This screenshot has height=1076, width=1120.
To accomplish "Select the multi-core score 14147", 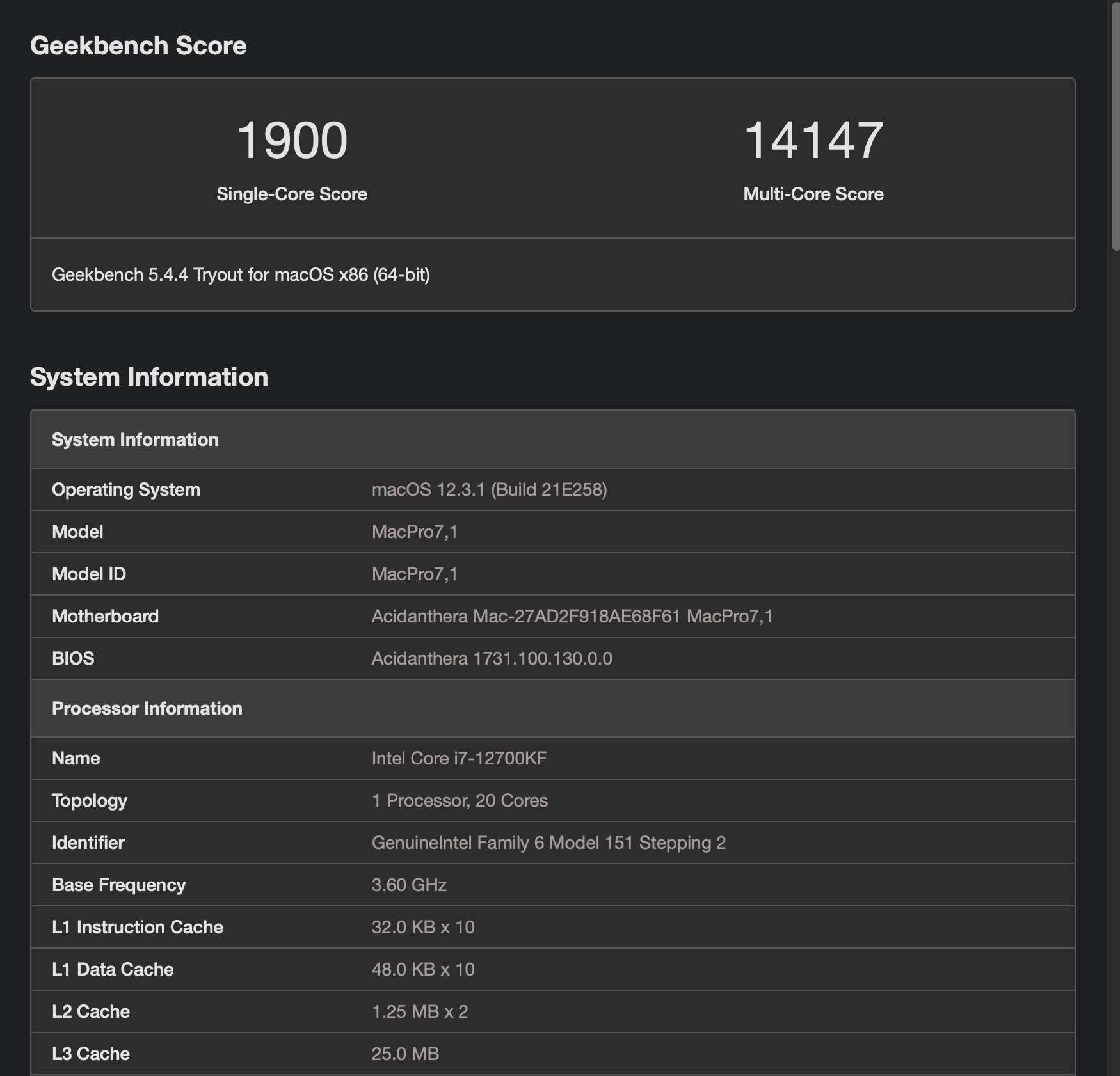I will click(x=813, y=140).
